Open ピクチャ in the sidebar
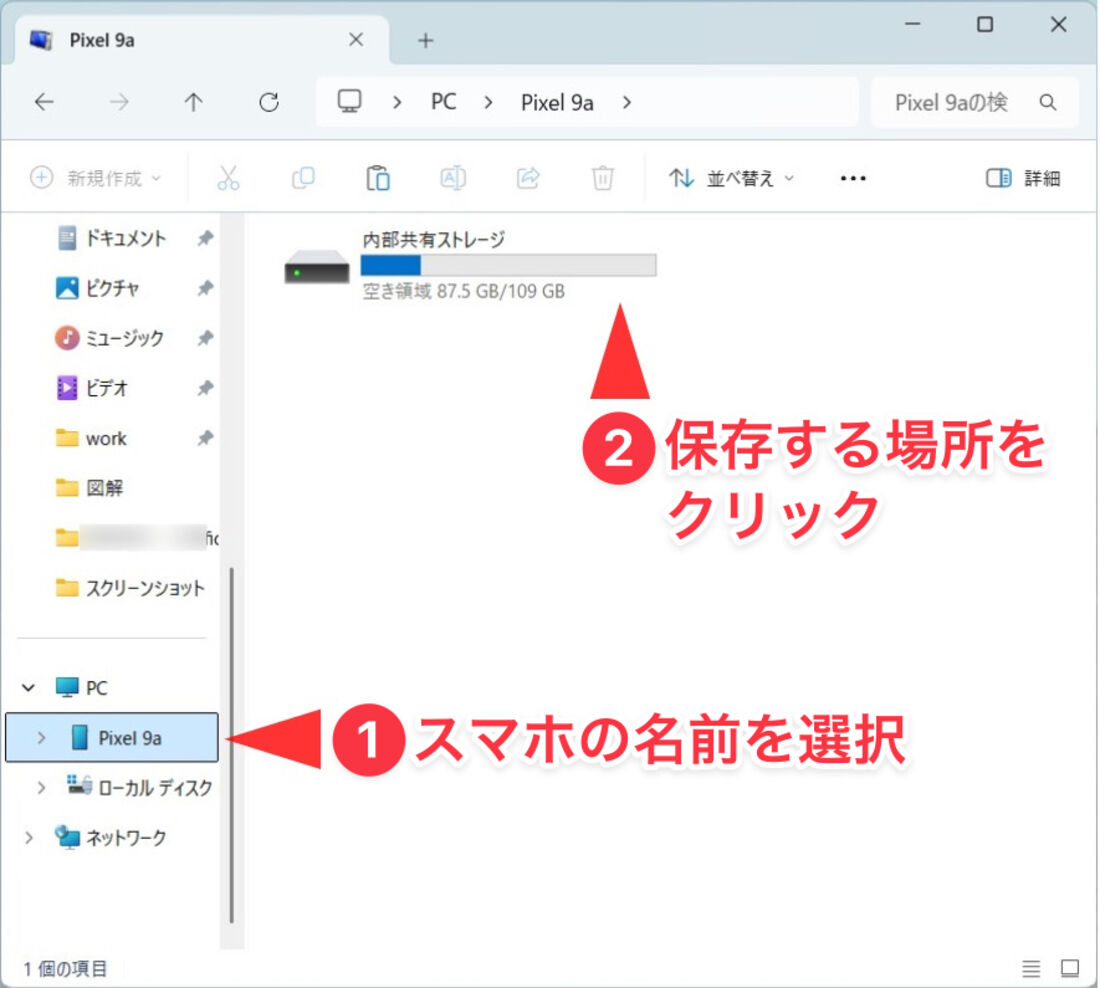 [x=98, y=288]
